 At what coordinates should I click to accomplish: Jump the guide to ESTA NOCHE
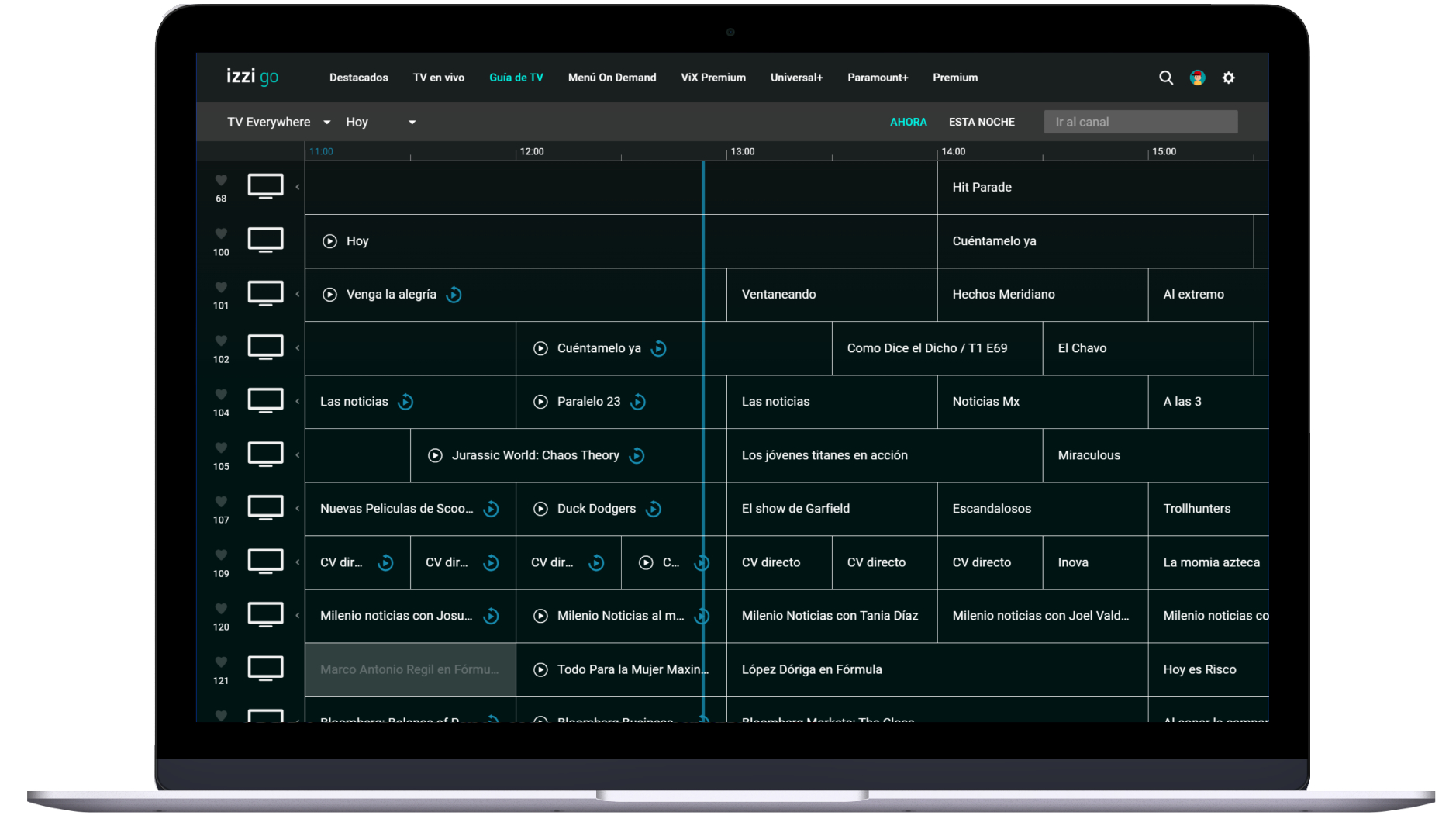coord(982,122)
